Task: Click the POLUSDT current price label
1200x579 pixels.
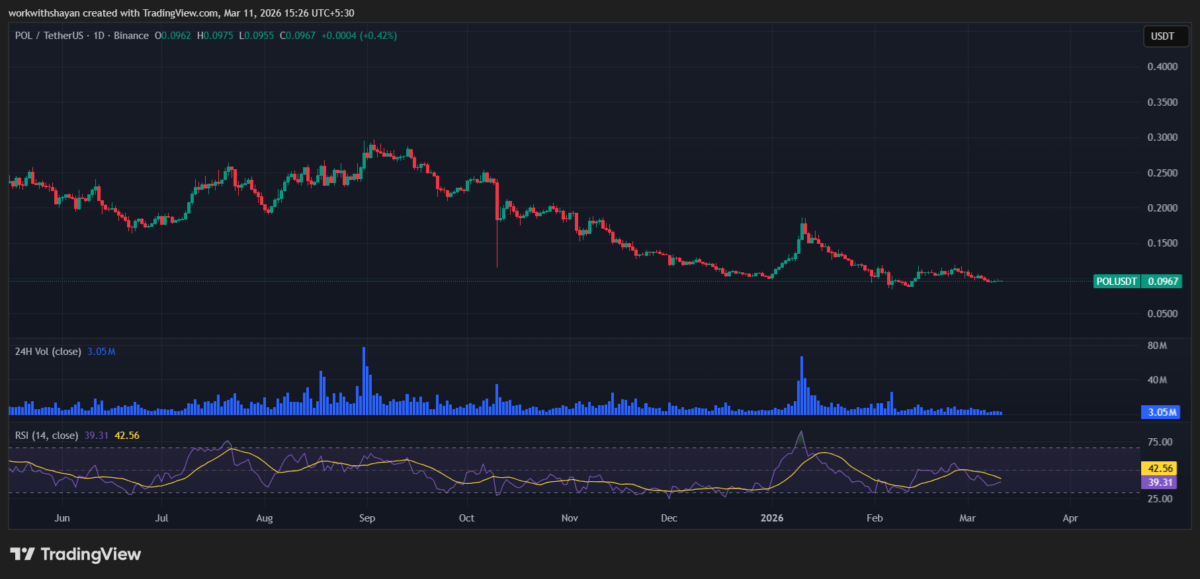Action: coord(1134,282)
